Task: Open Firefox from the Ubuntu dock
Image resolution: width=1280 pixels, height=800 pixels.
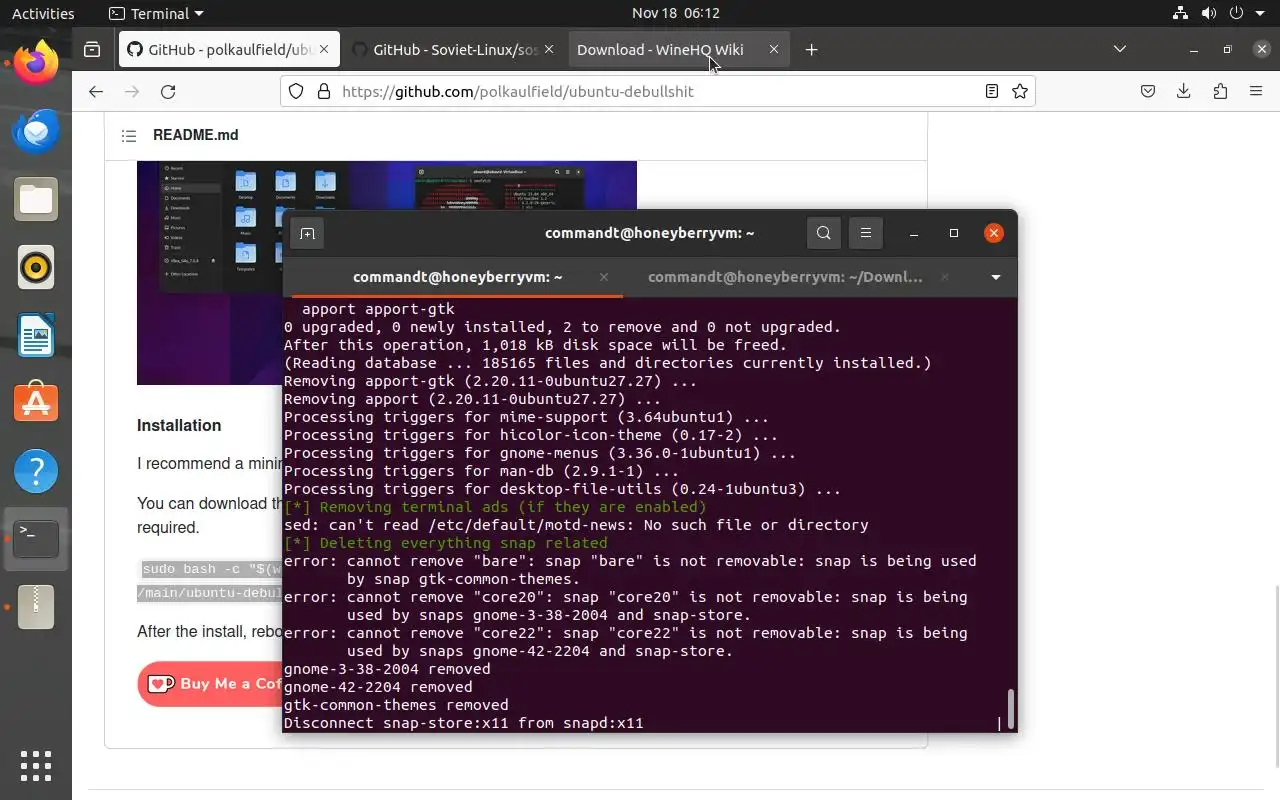Action: click(36, 64)
